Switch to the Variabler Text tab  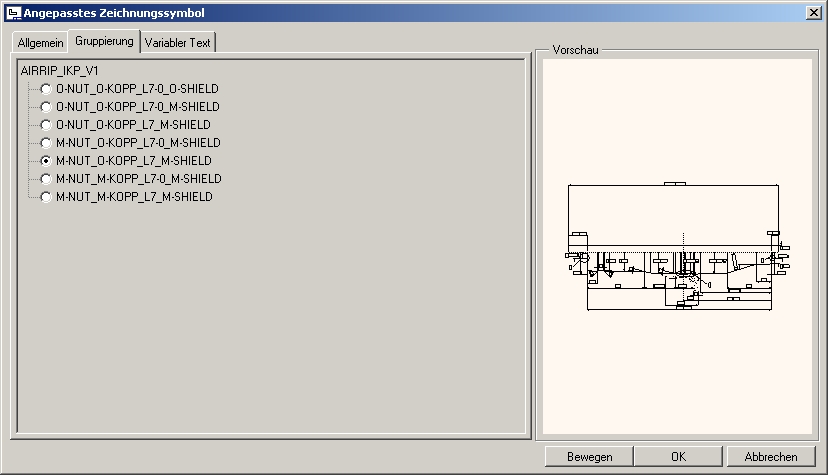click(x=177, y=43)
